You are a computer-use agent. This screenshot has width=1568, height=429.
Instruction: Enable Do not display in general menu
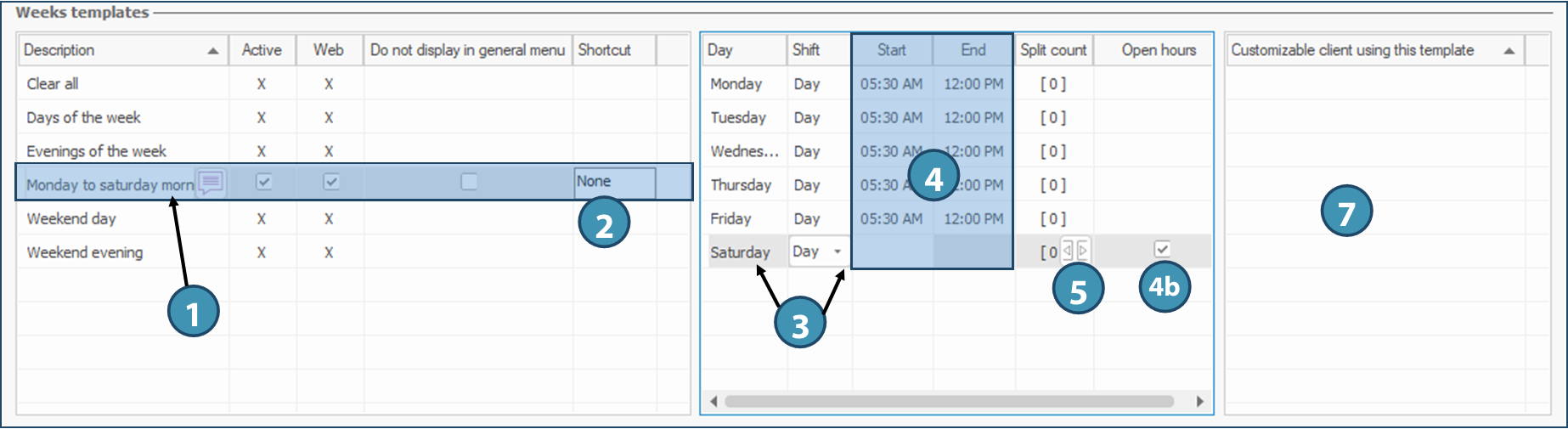click(x=469, y=182)
